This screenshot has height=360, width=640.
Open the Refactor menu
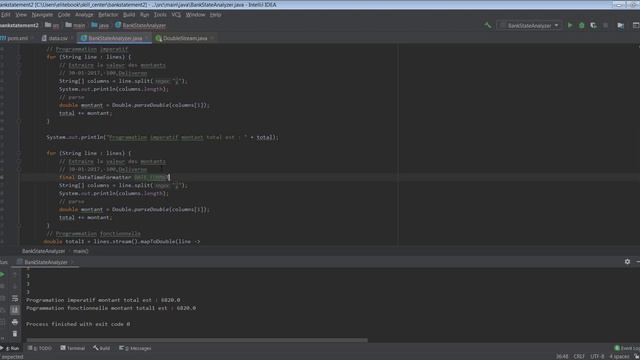tap(108, 15)
